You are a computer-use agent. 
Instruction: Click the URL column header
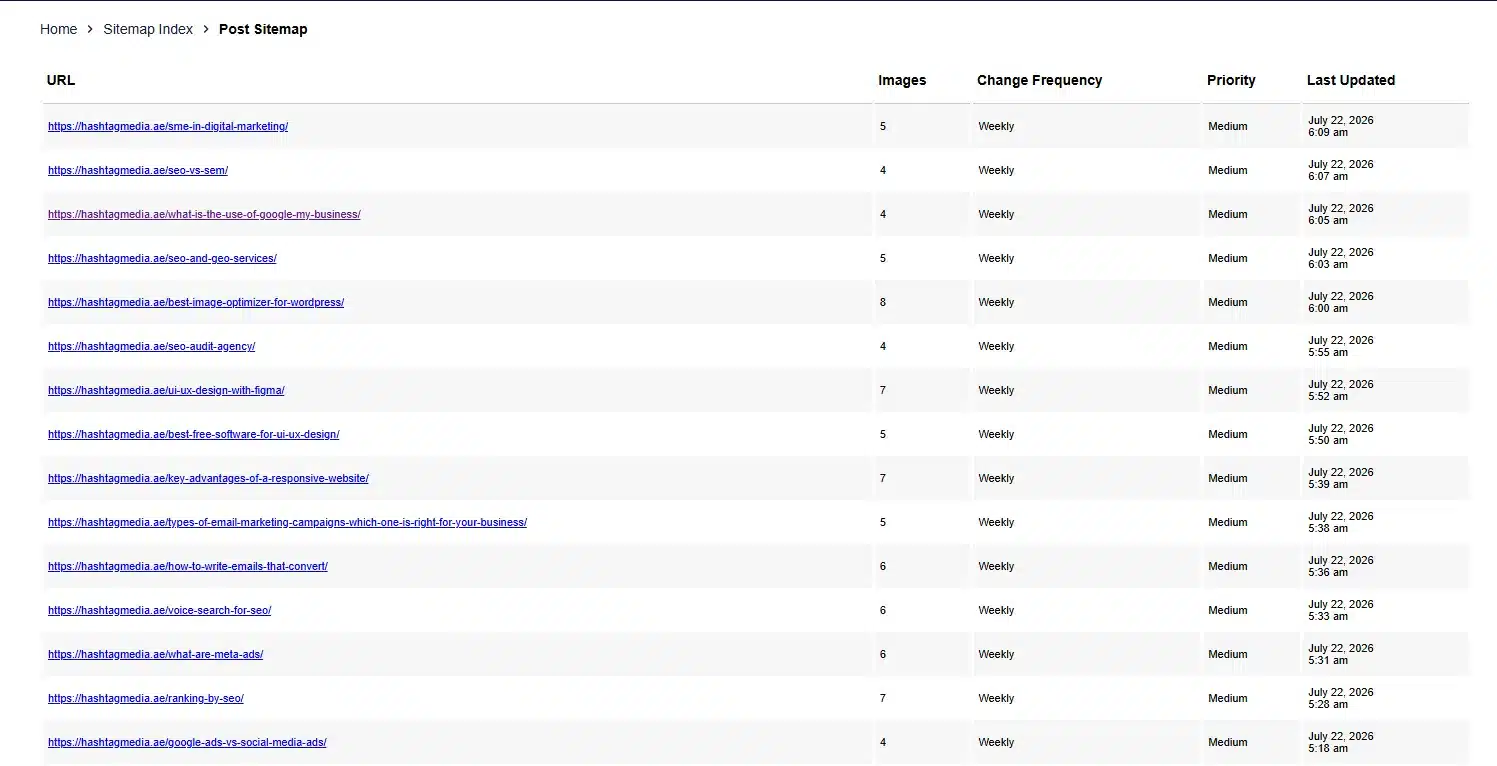pyautogui.click(x=61, y=80)
